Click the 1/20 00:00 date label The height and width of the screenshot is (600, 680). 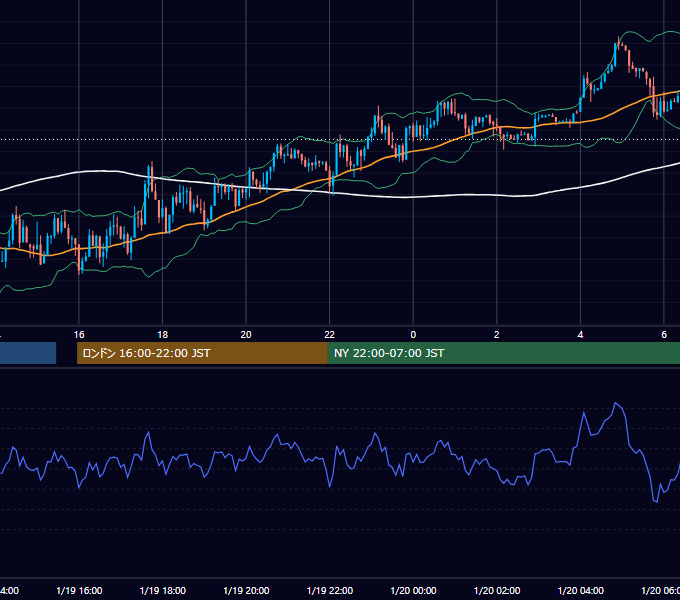point(413,590)
